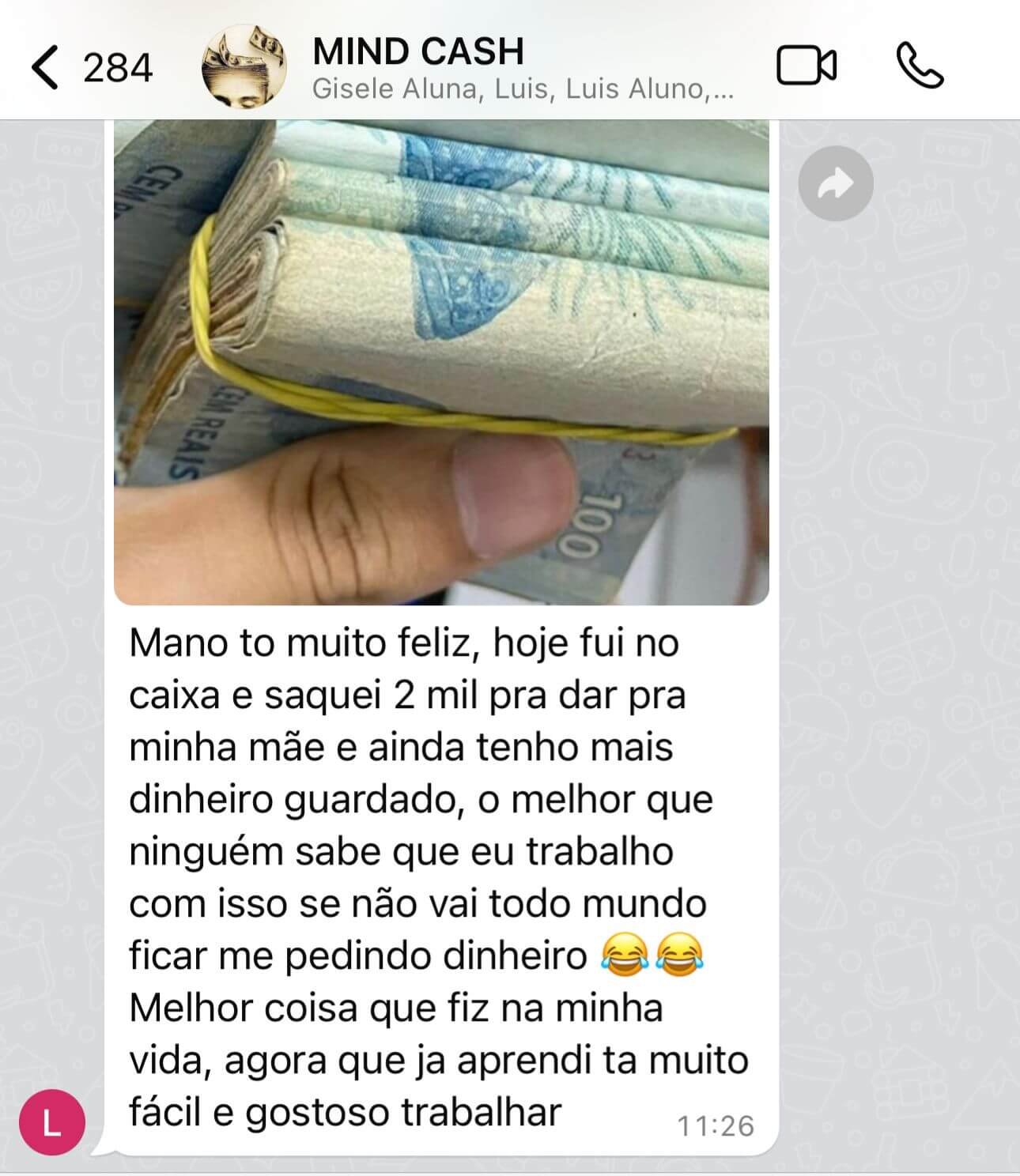Viewport: 1020px width, 1176px height.
Task: Start a voice call via phone icon
Action: click(920, 66)
